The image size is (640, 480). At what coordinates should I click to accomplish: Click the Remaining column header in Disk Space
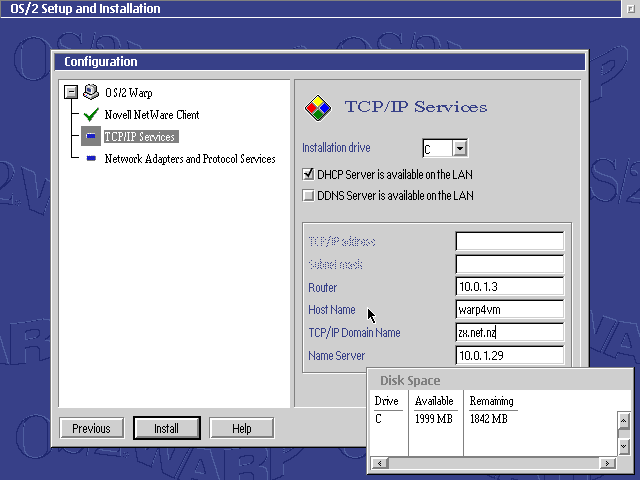[x=491, y=401]
